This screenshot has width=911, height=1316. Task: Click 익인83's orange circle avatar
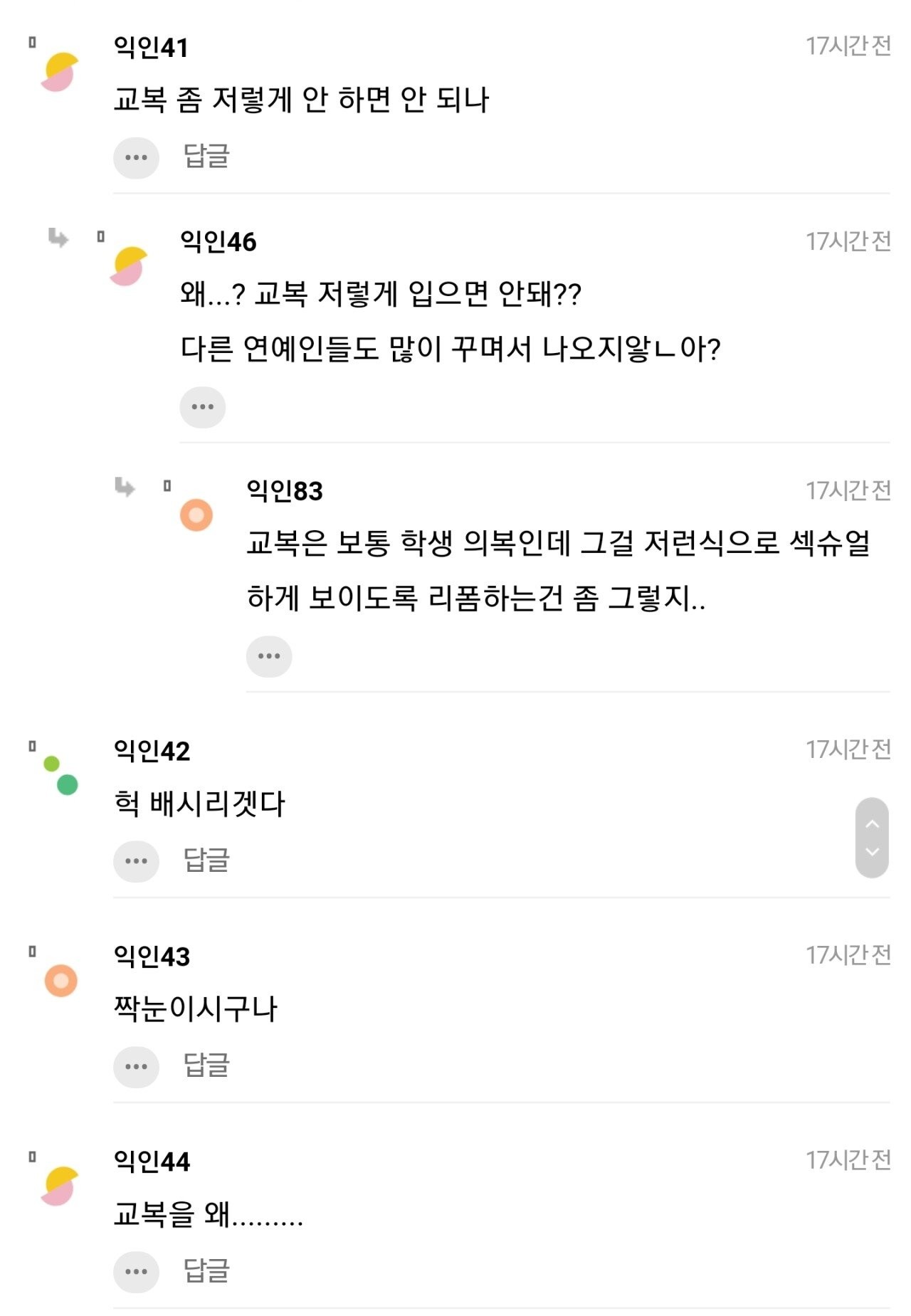click(196, 515)
